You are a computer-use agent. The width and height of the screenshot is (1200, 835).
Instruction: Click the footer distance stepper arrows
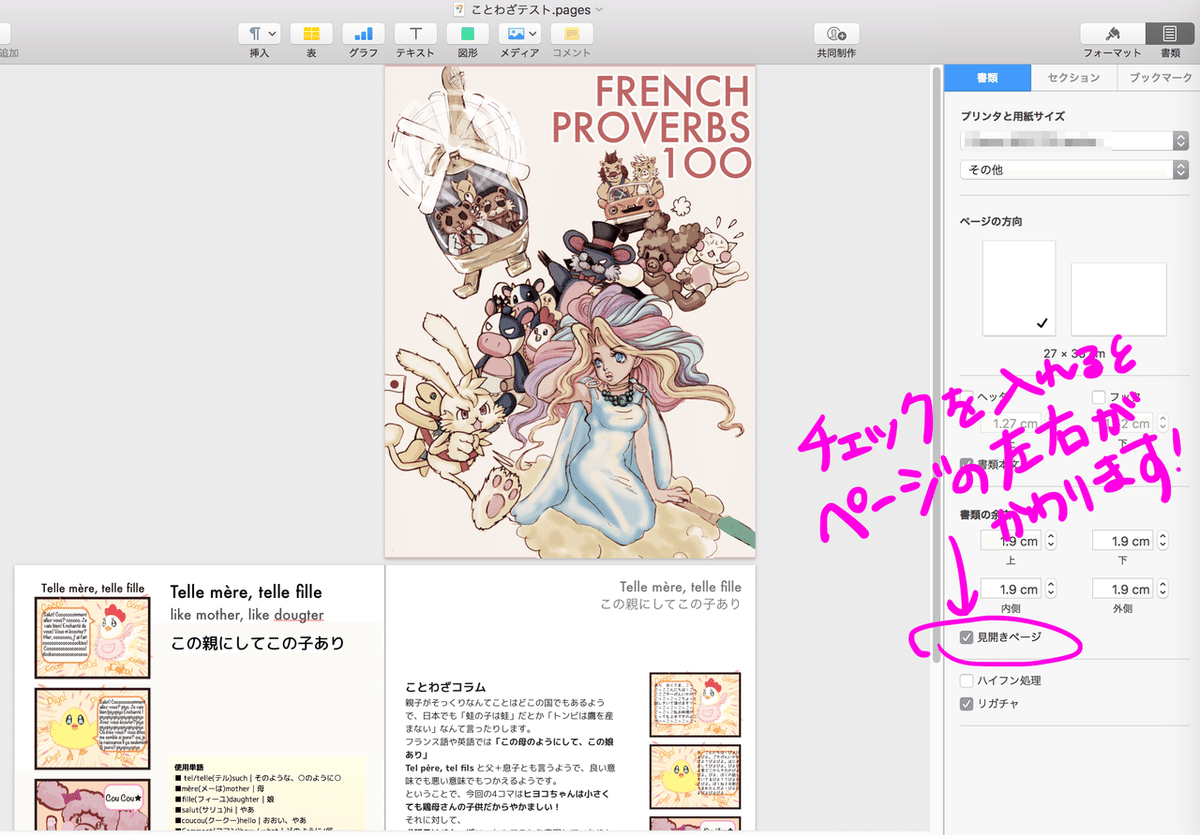pyautogui.click(x=1162, y=423)
